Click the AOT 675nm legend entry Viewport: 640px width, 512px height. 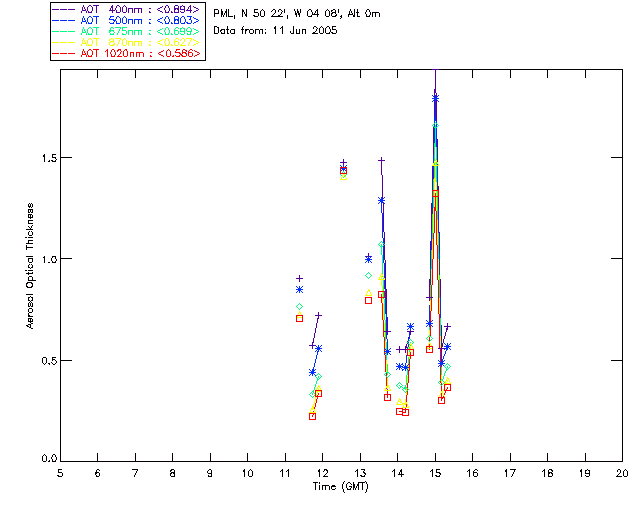(127, 31)
